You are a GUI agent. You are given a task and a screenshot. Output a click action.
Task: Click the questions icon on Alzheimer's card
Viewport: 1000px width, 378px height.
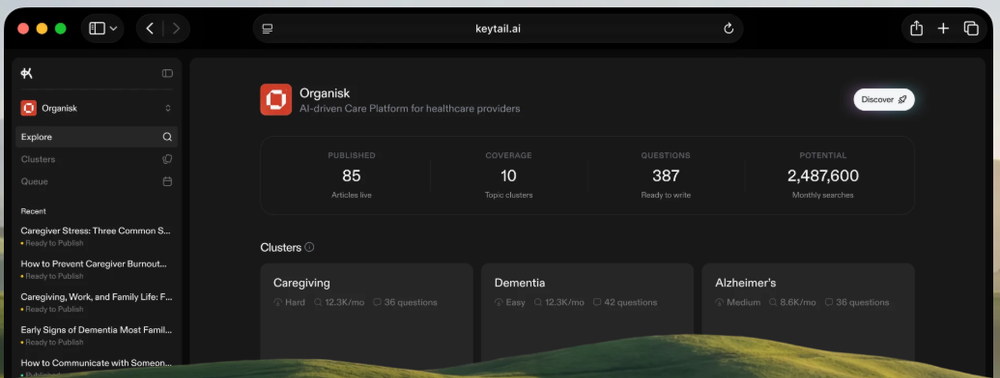829,302
